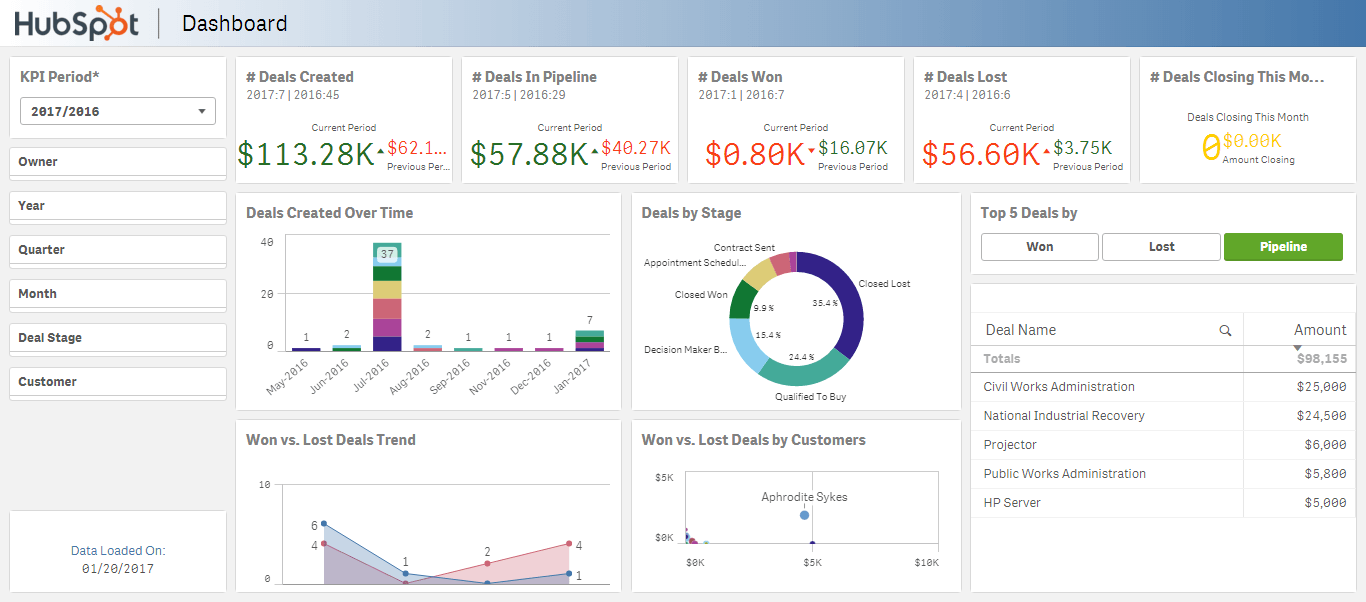
Task: Click the National Industrial Recovery deal
Action: pyautogui.click(x=1064, y=416)
